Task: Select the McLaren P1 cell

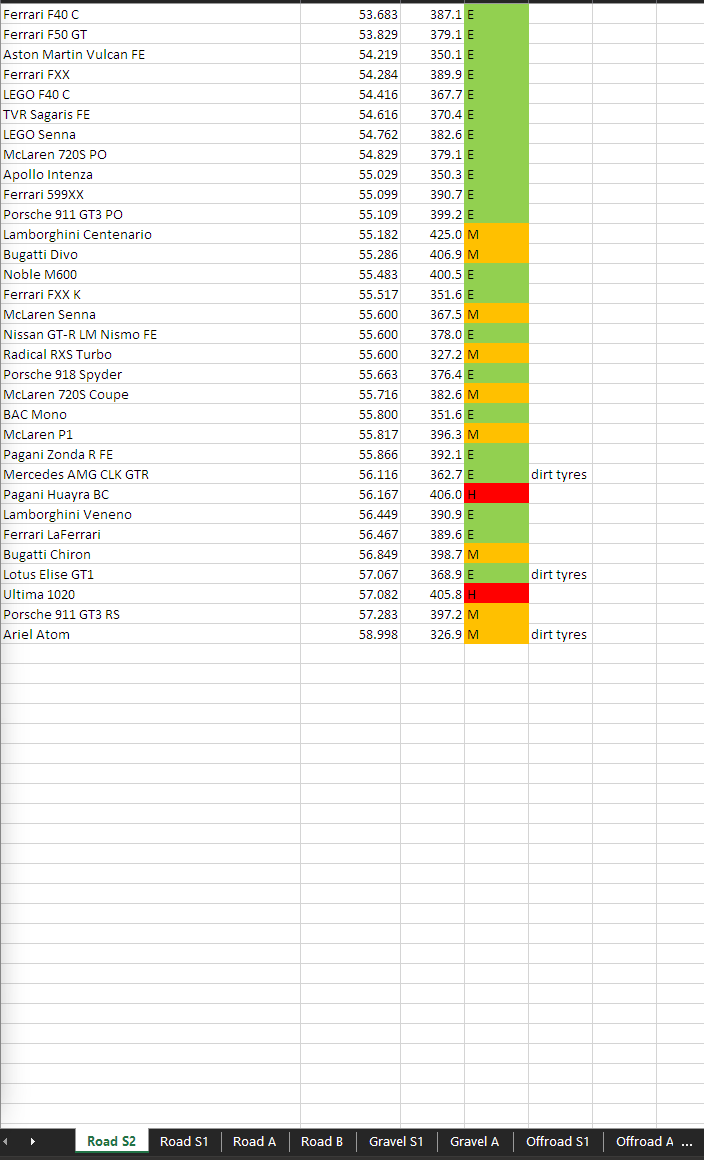Action: [151, 434]
